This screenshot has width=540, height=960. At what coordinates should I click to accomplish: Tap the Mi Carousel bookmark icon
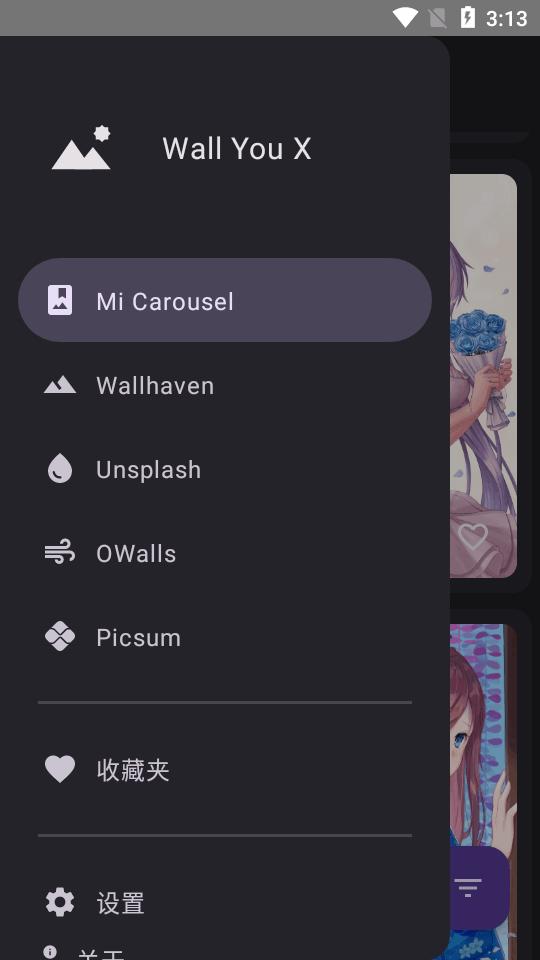(60, 301)
